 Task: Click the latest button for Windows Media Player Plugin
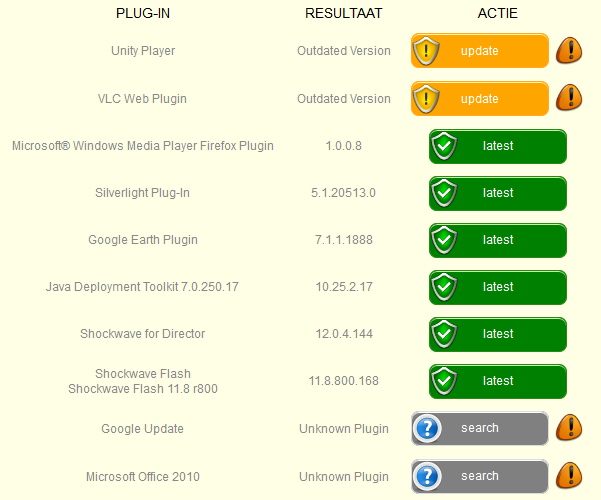coord(498,146)
